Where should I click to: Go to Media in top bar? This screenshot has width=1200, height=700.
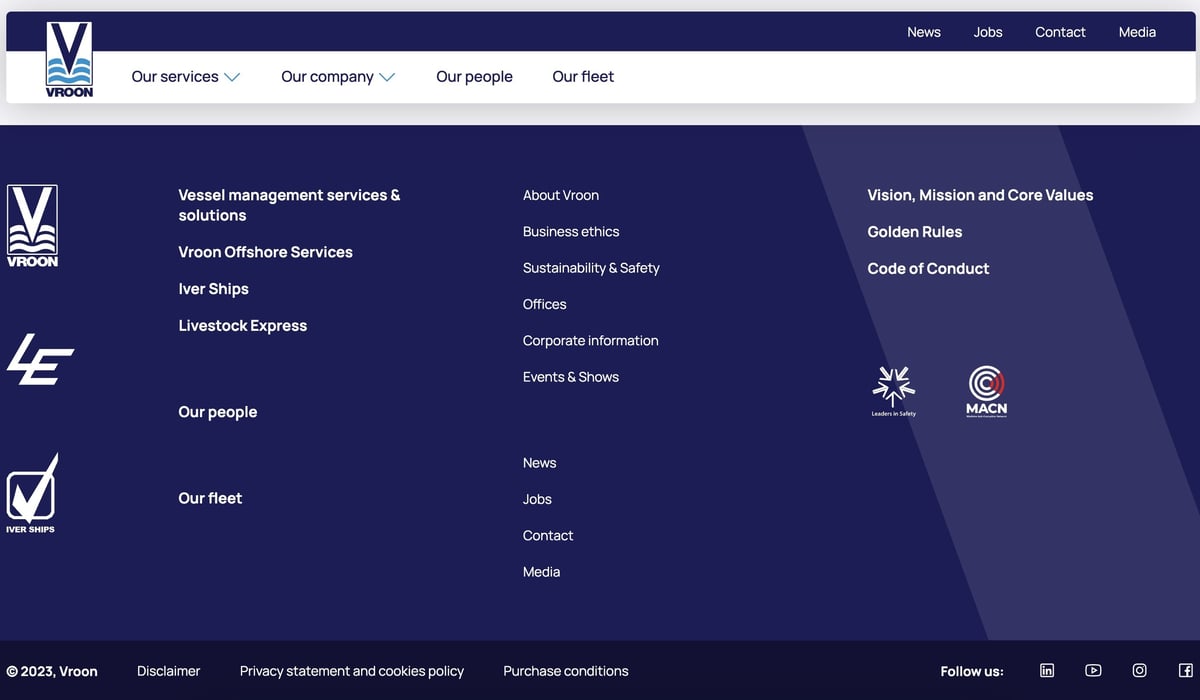click(1137, 32)
